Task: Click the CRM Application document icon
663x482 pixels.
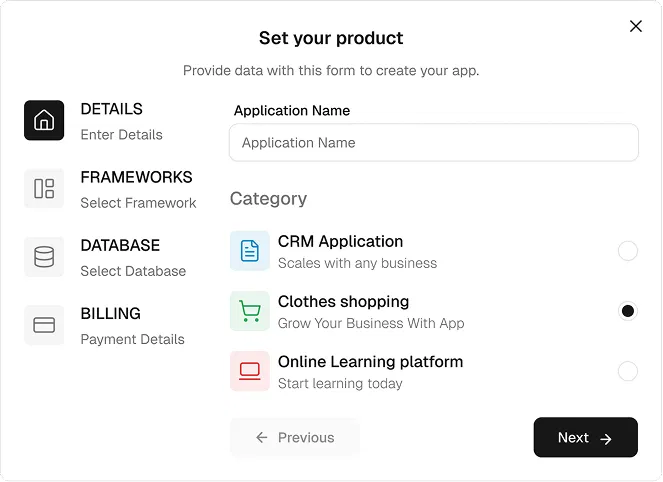Action: coord(250,251)
